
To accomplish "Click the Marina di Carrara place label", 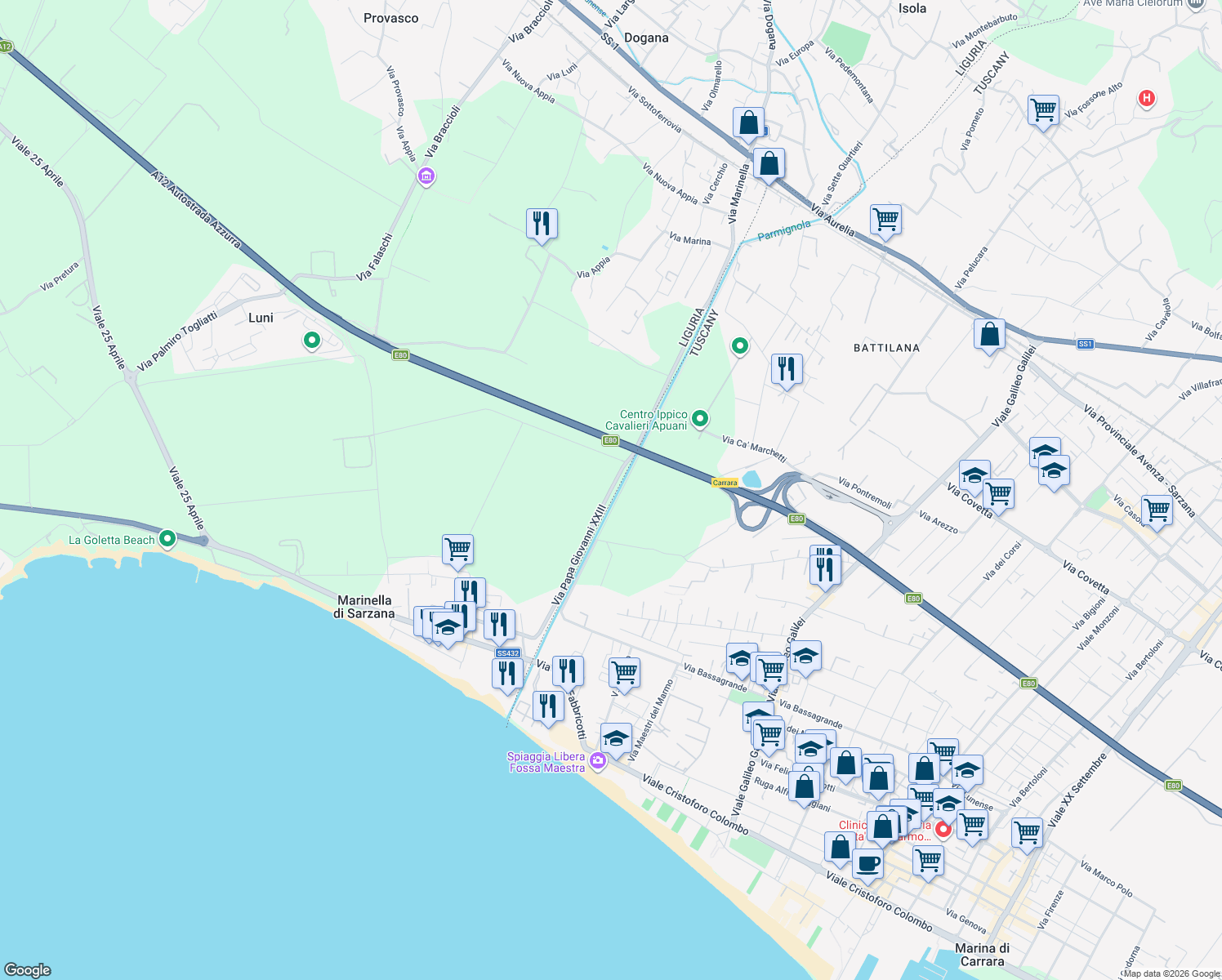I will 983,955.
